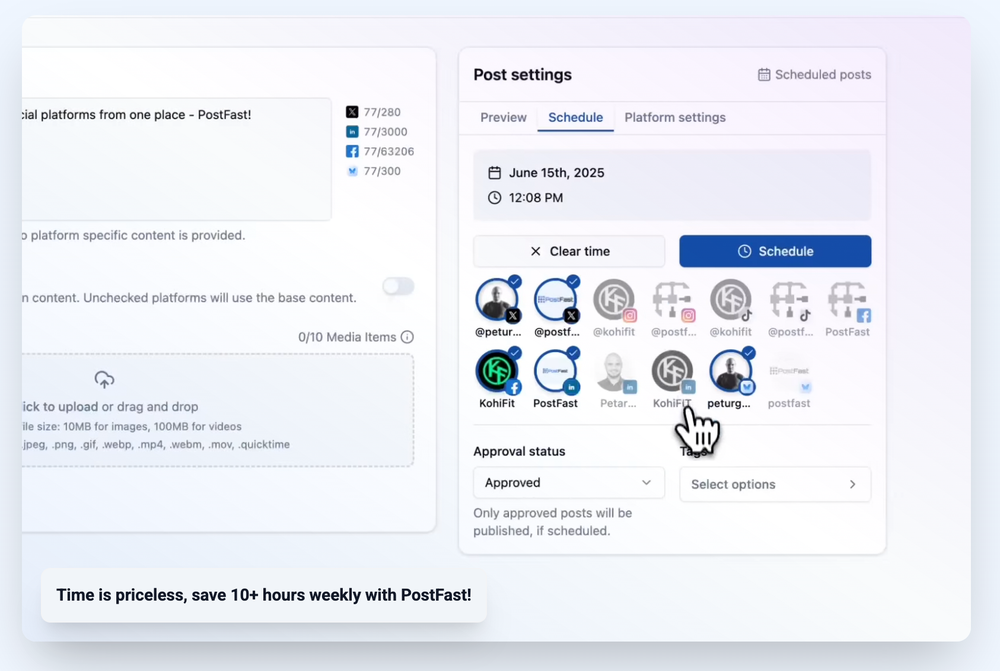Click the media items info icon
Screen dimensions: 1000x671
407,337
